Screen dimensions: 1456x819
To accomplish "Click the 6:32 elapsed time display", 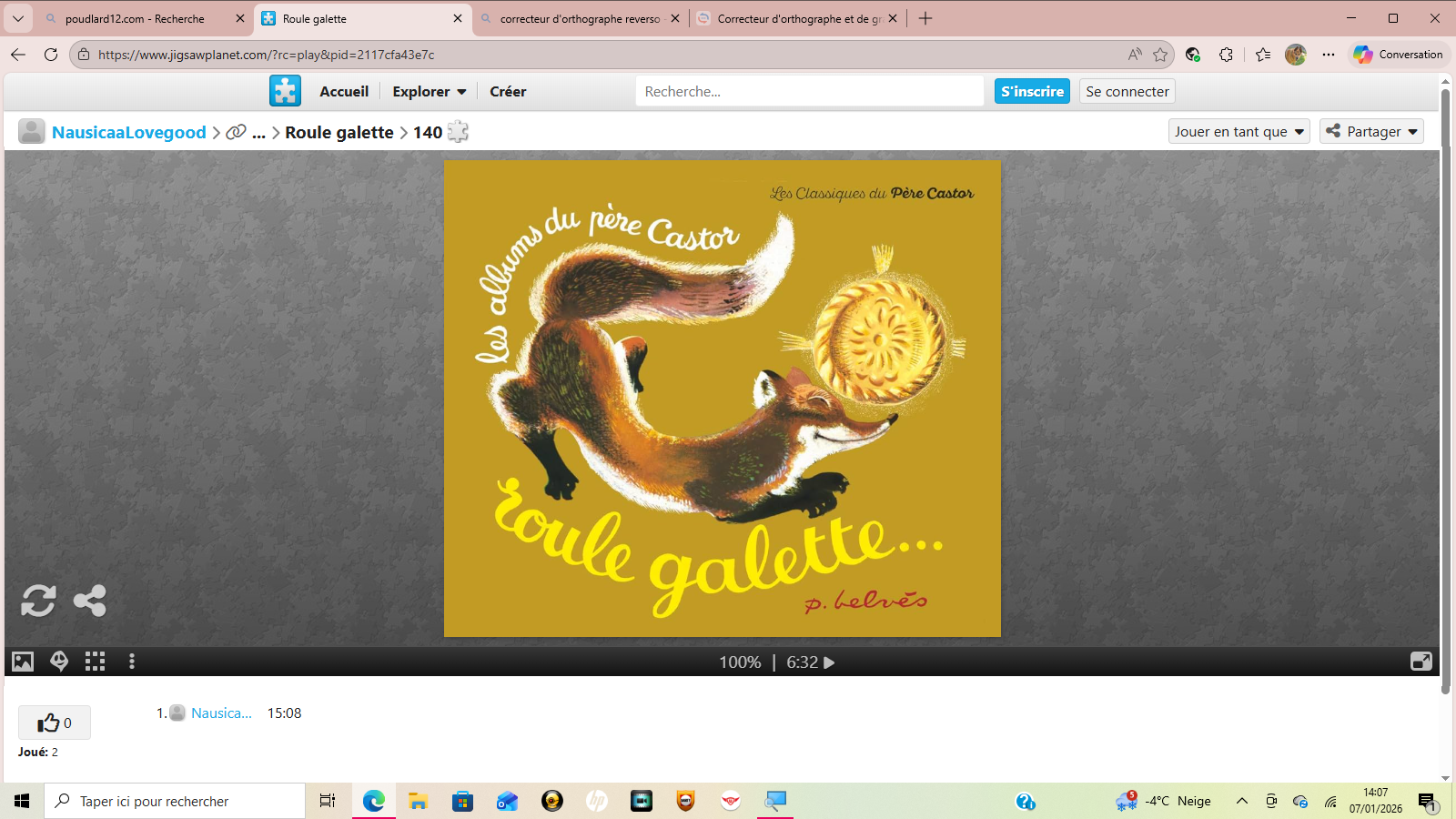I will point(802,662).
